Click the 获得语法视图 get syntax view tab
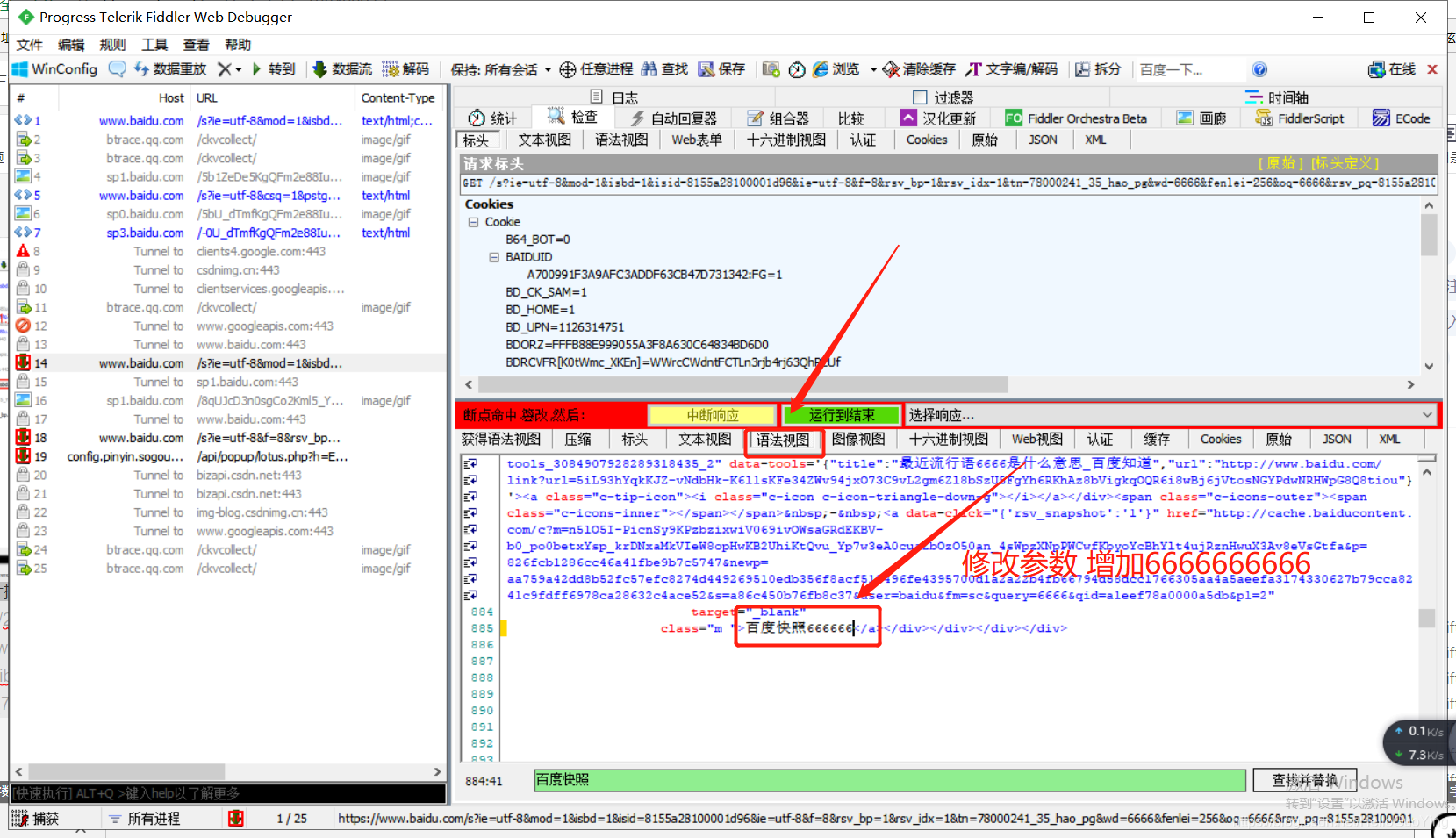This screenshot has height=838, width=1456. 501,440
